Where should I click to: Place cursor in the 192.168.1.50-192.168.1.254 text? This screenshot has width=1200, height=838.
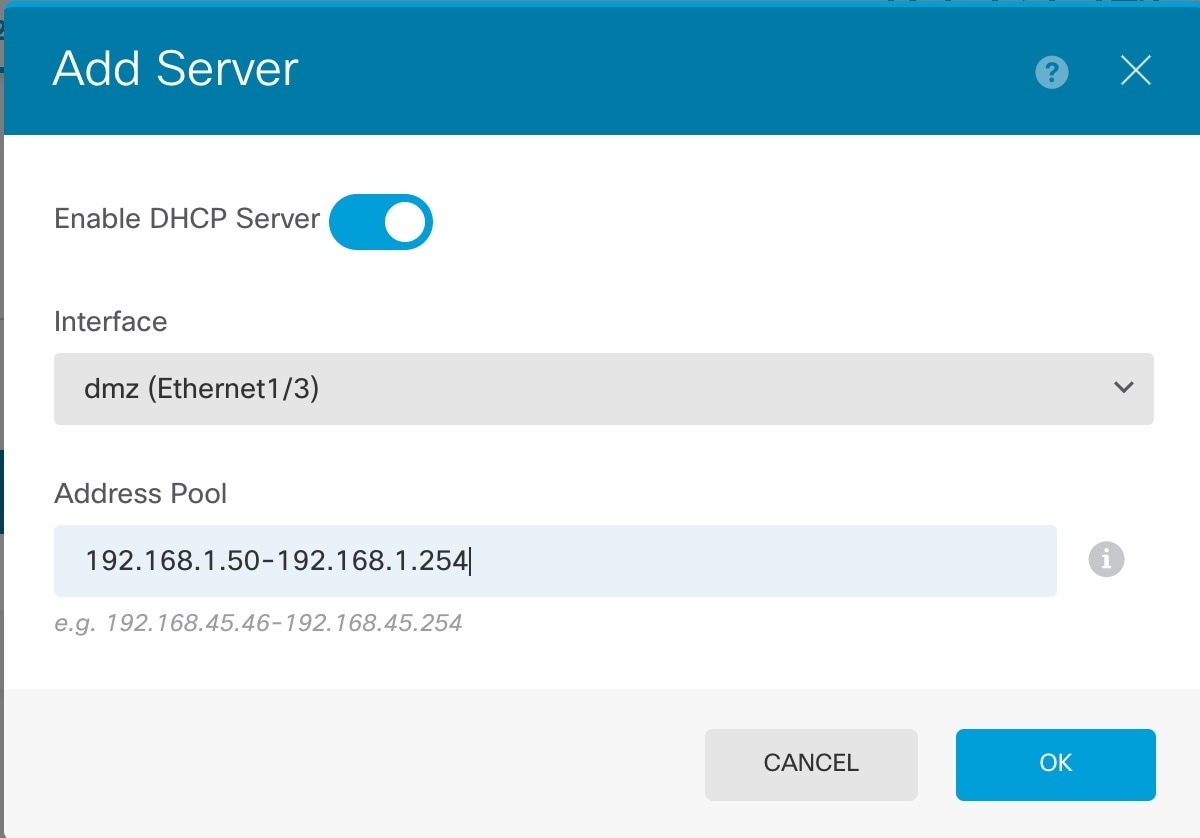tap(276, 561)
